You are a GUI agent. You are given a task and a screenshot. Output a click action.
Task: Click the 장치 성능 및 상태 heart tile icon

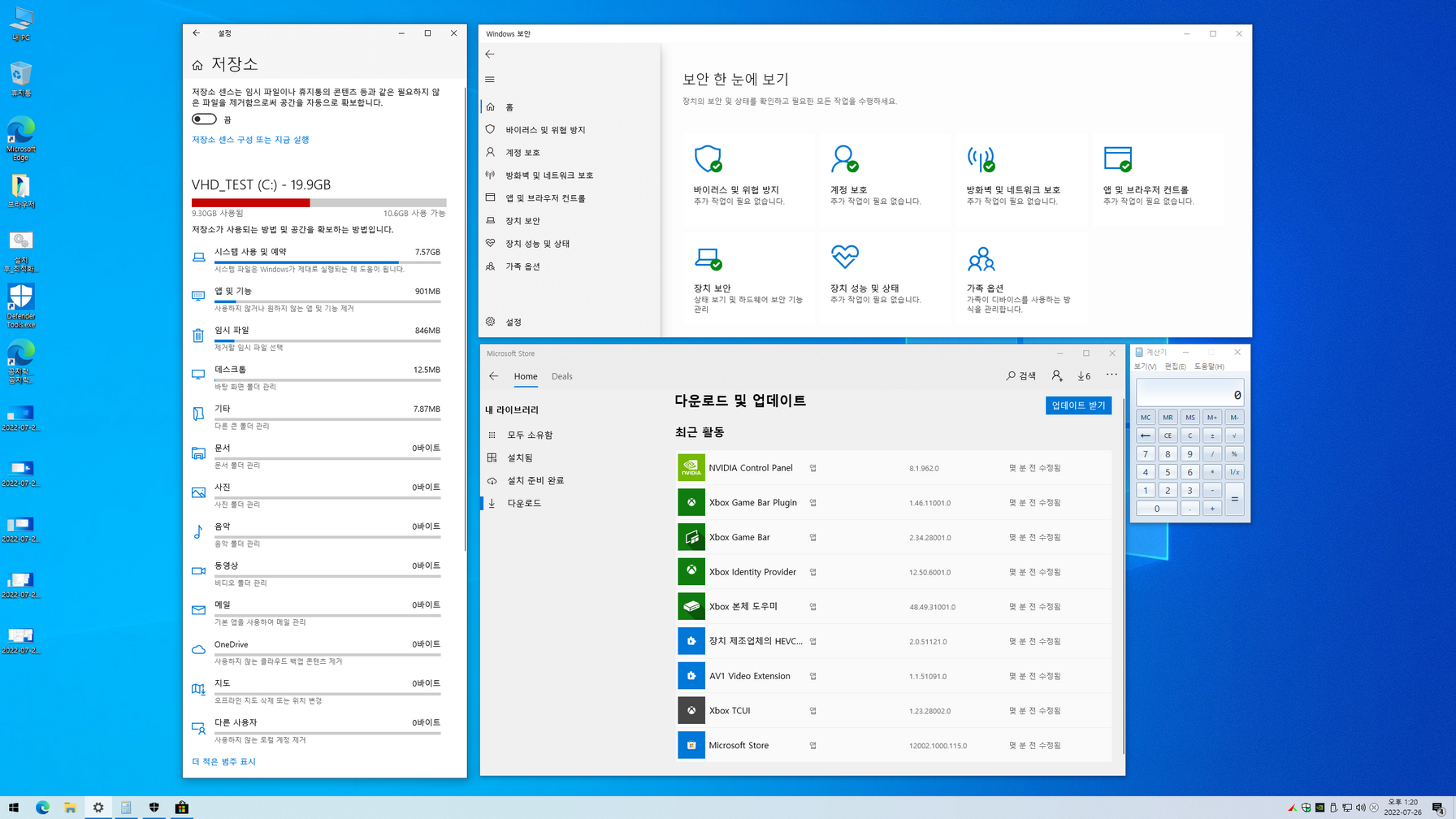click(x=844, y=258)
